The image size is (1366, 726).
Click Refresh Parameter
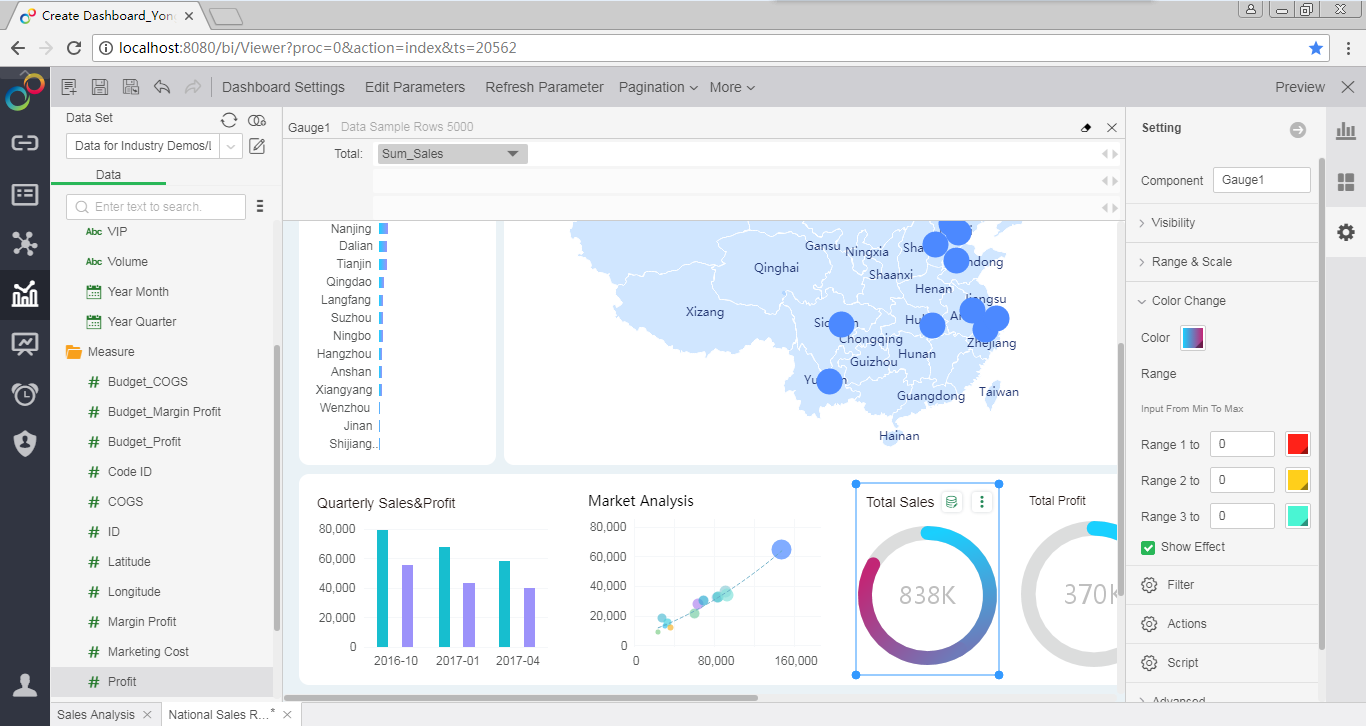(x=544, y=87)
